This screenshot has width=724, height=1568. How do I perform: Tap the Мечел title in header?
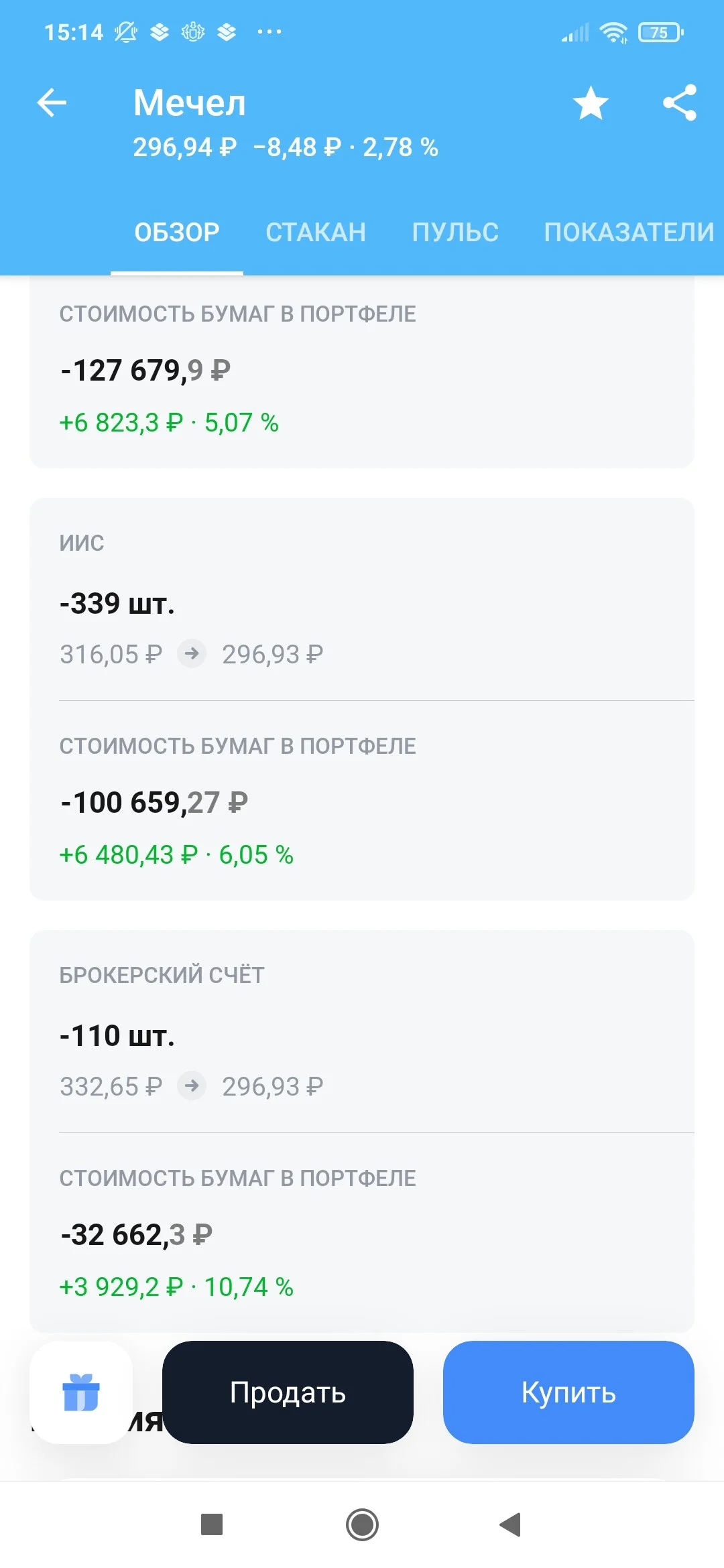[x=190, y=103]
